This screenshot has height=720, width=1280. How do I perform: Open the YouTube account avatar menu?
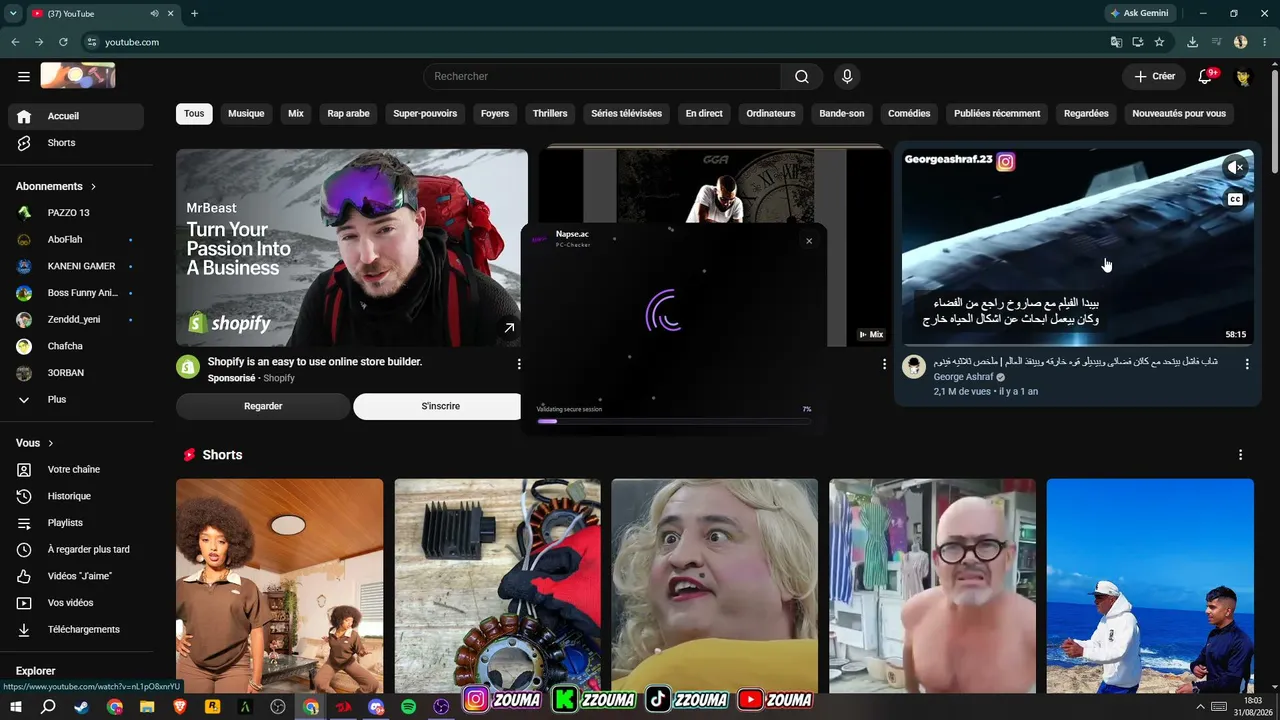click(1243, 76)
